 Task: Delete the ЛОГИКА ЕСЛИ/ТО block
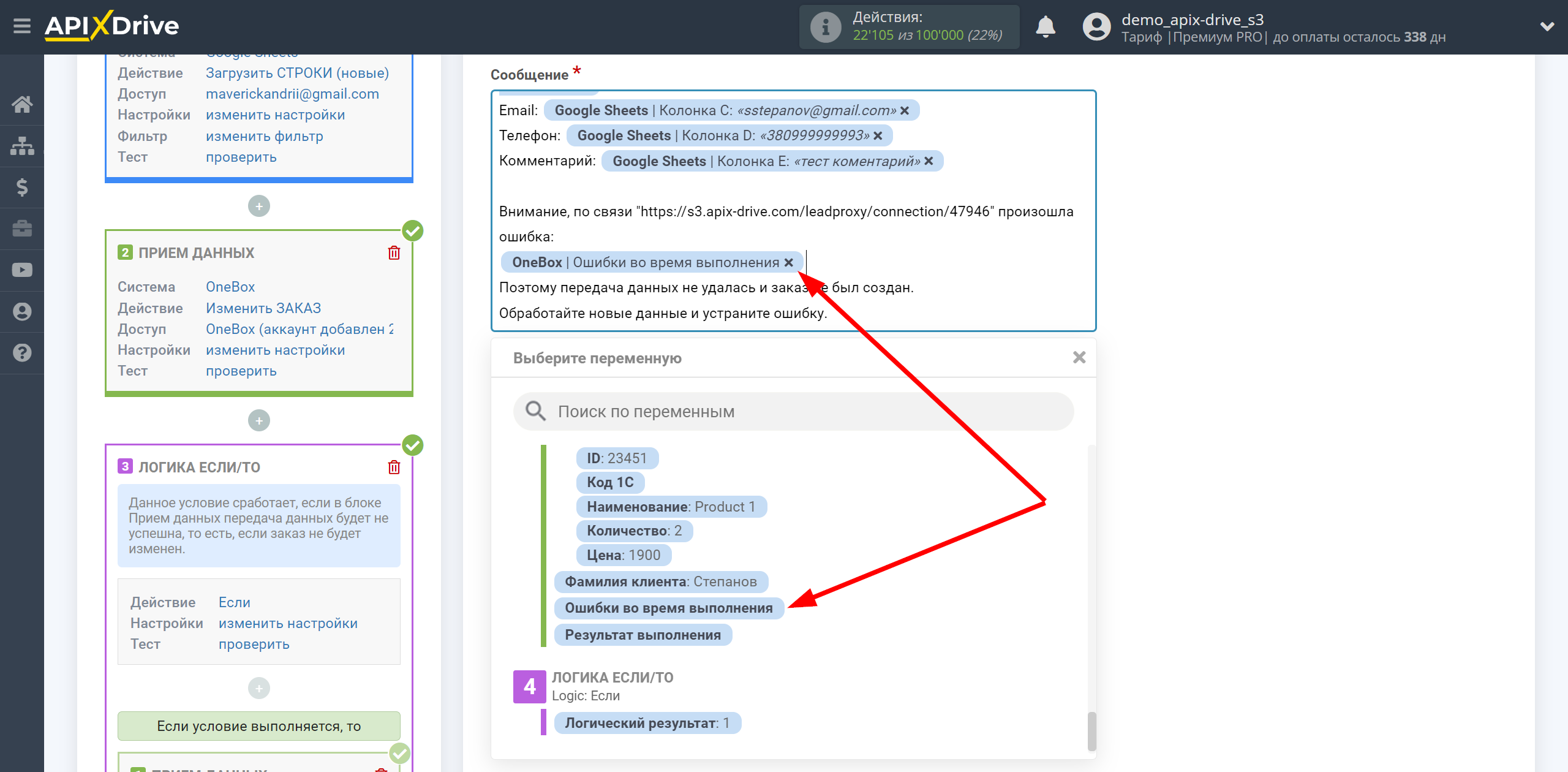tap(394, 467)
